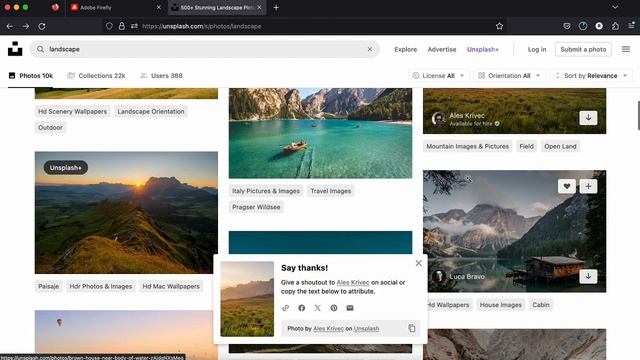Select the Landscape Orientation tag

click(x=151, y=111)
